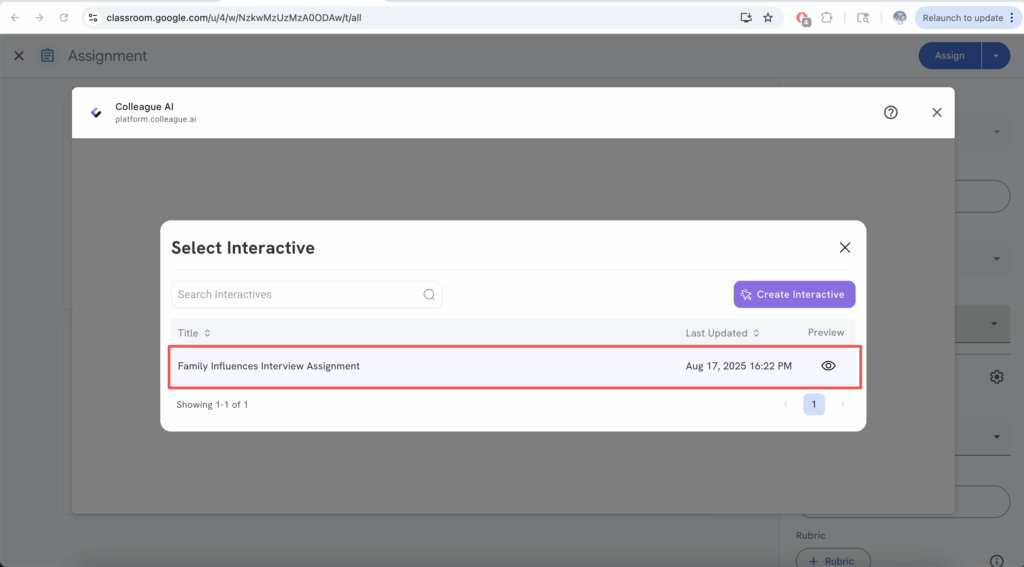Go to page 1 in pagination
This screenshot has height=567, width=1024.
click(813, 405)
